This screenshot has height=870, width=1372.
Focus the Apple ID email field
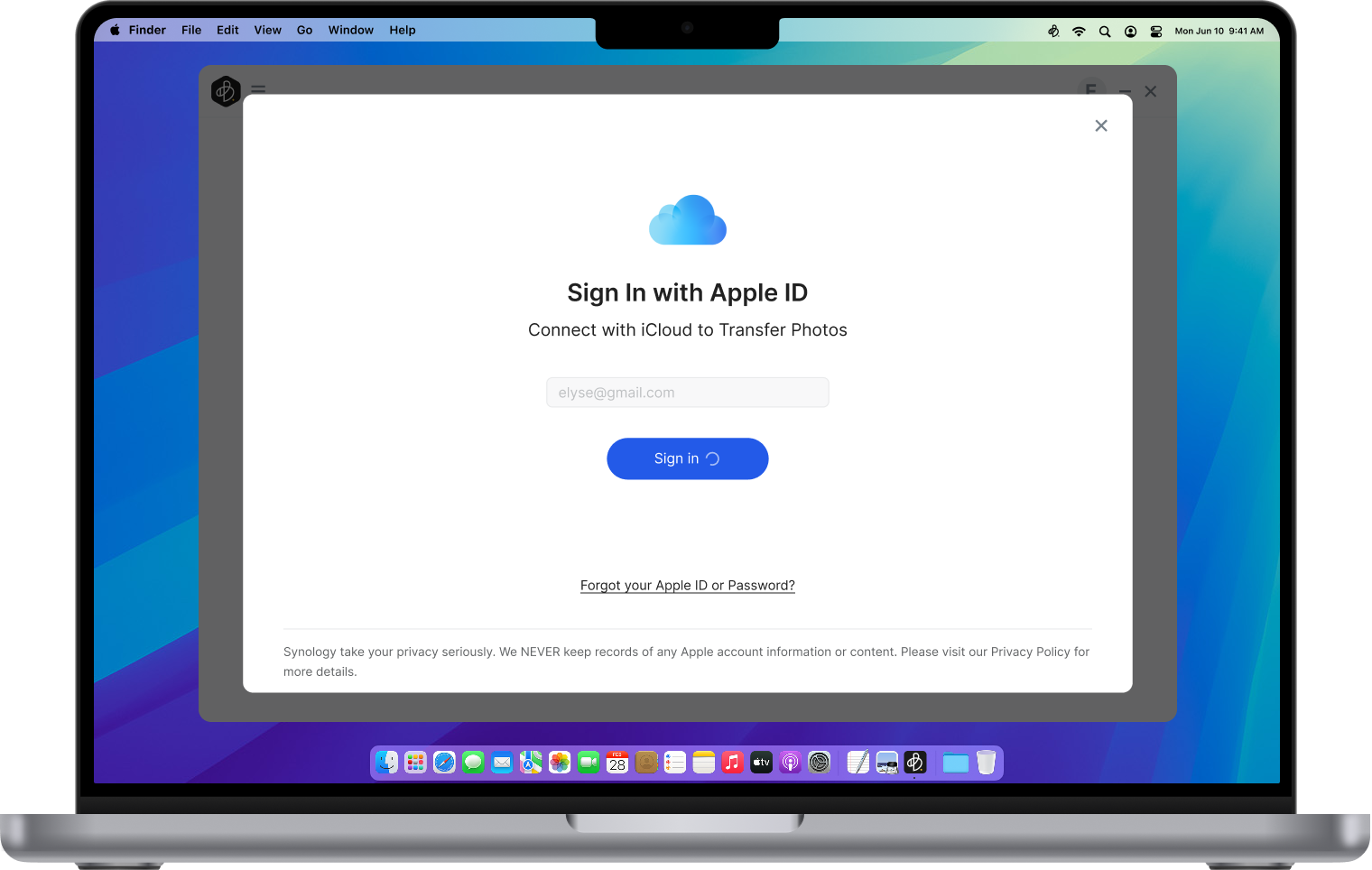pos(687,393)
